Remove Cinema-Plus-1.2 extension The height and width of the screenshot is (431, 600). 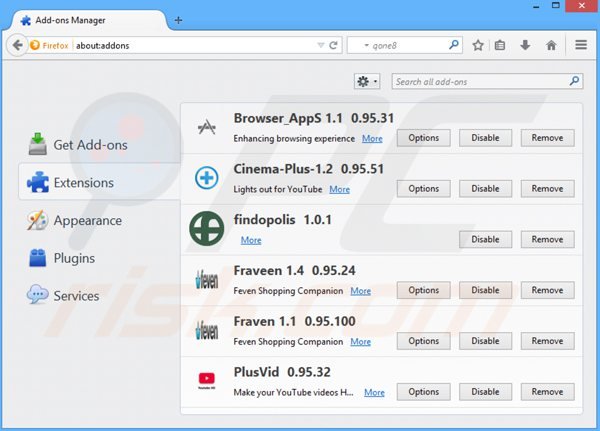(547, 189)
